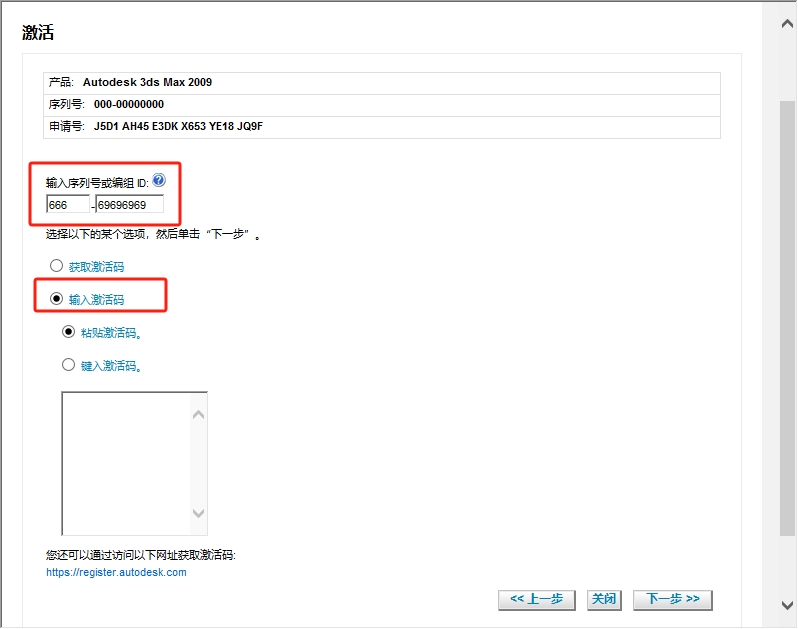798x629 pixels.
Task: Choose the 粘贴激活码 radio option
Action: 69,332
